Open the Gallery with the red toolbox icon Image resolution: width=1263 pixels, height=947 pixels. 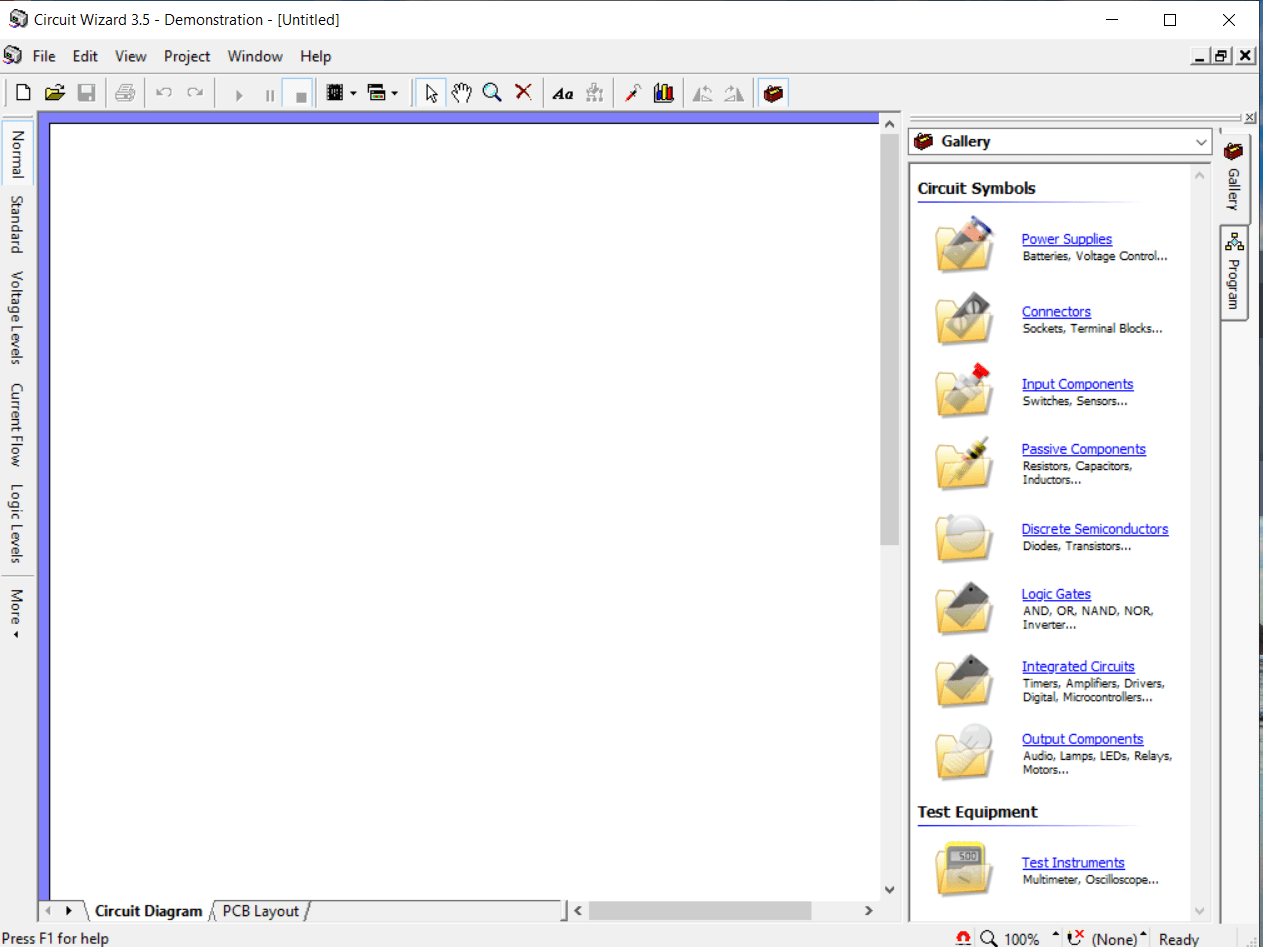(773, 92)
